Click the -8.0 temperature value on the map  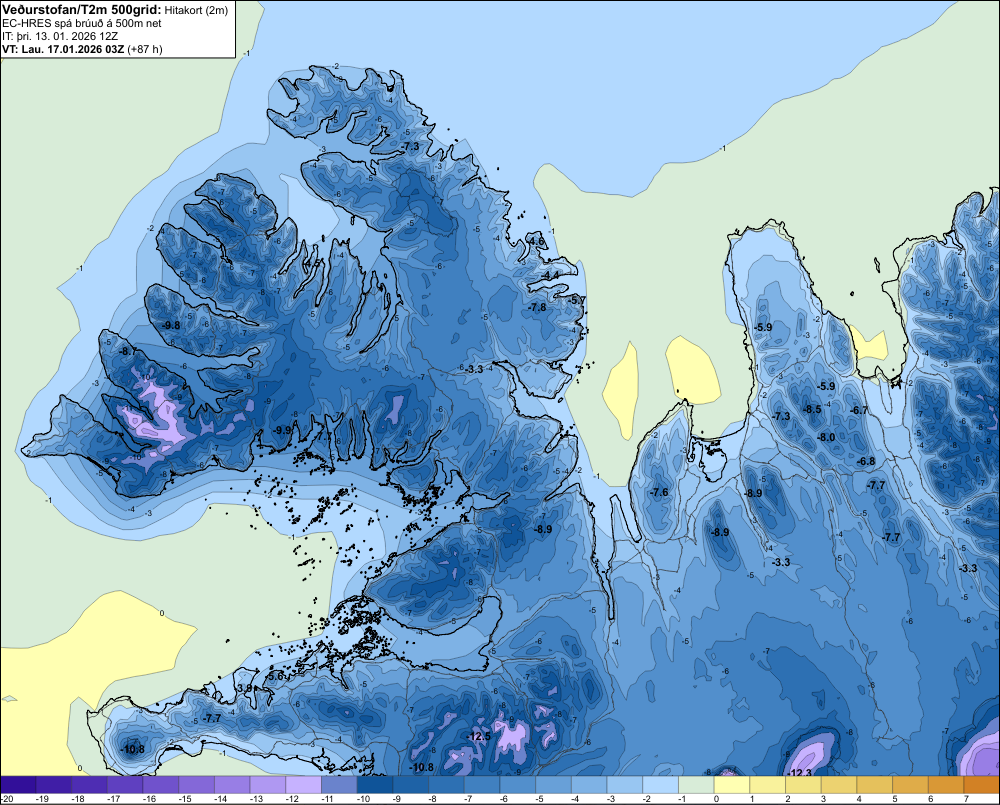(x=826, y=438)
